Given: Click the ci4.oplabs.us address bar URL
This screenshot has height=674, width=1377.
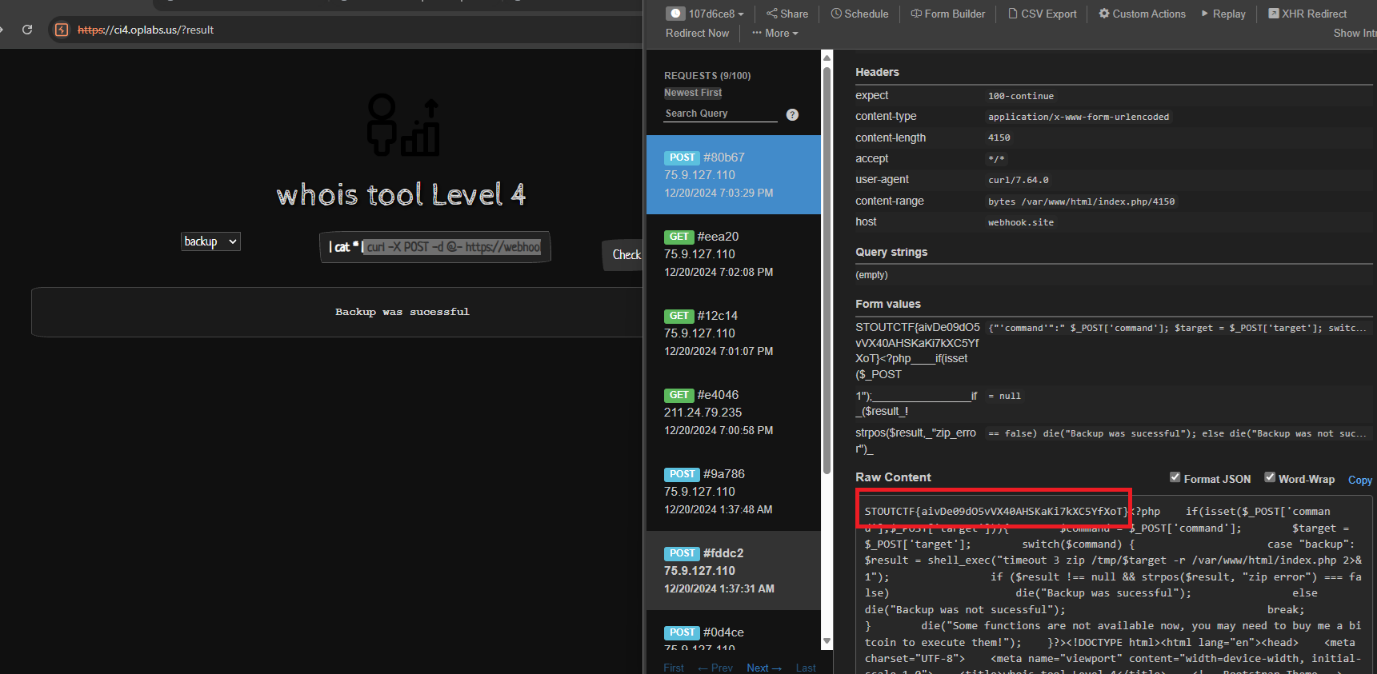Looking at the screenshot, I should [x=146, y=30].
